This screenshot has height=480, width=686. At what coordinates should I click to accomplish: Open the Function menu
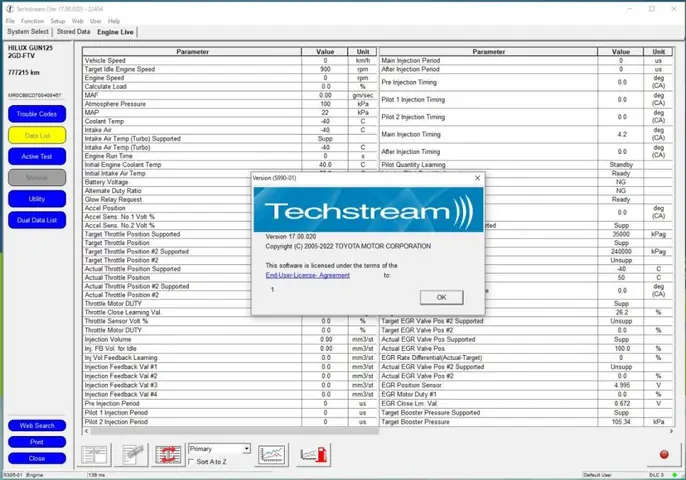click(32, 21)
